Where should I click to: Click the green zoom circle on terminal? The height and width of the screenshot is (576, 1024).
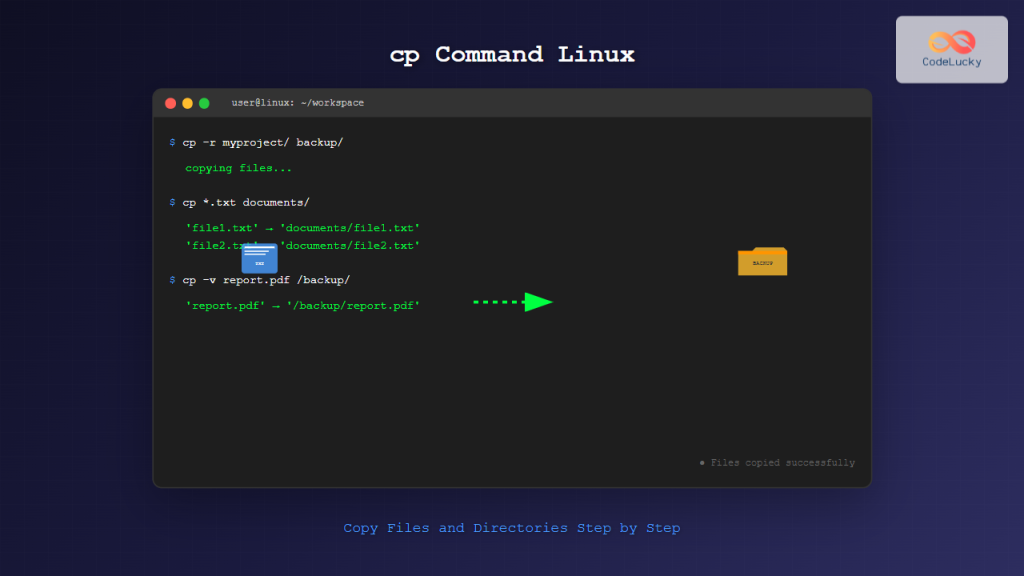click(x=203, y=102)
